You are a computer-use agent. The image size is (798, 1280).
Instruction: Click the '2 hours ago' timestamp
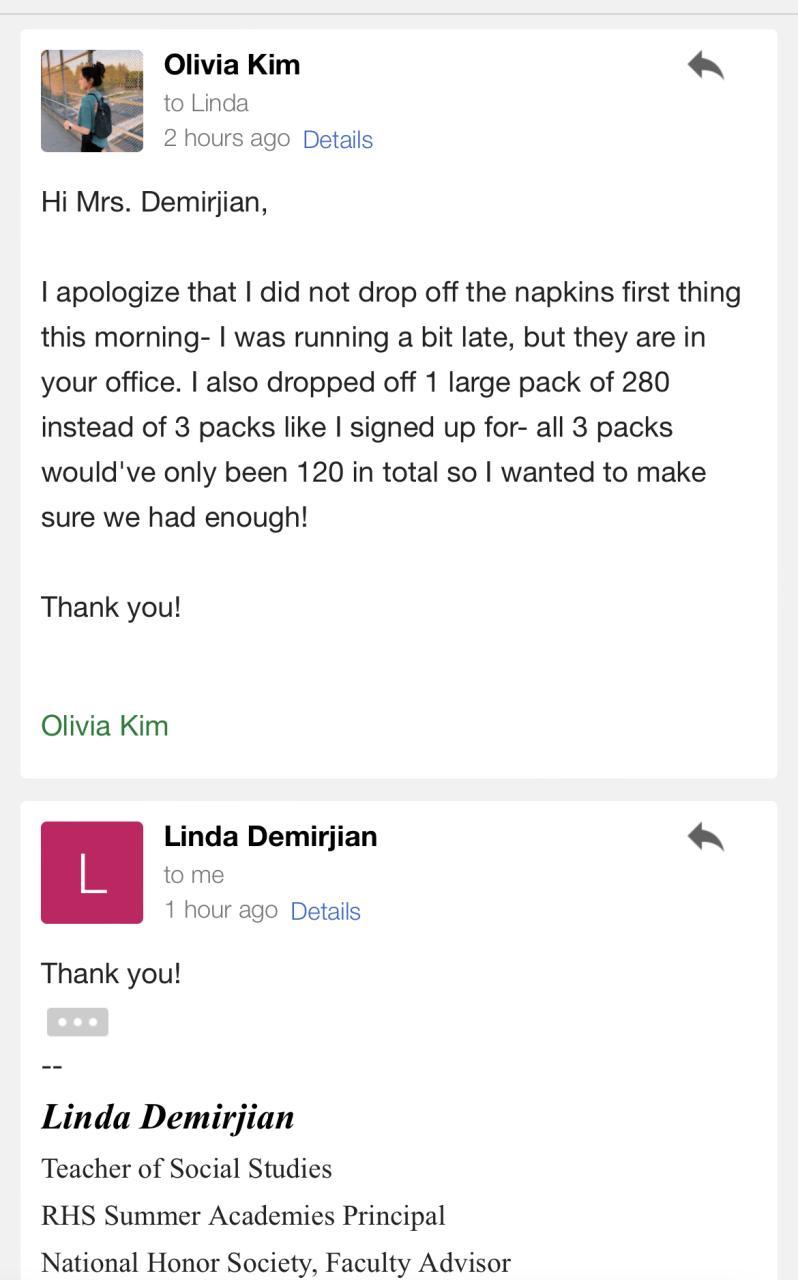[226, 139]
